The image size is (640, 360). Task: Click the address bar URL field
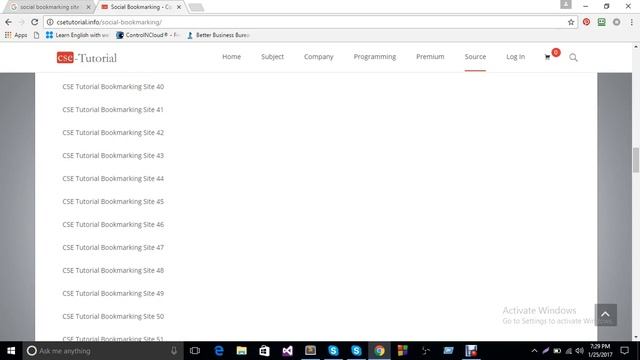coord(310,22)
